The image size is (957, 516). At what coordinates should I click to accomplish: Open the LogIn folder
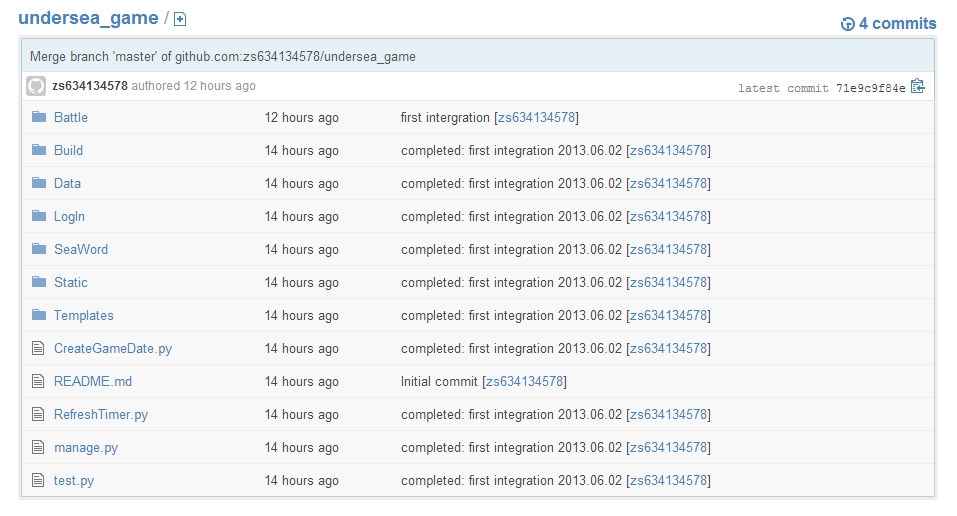[x=69, y=216]
